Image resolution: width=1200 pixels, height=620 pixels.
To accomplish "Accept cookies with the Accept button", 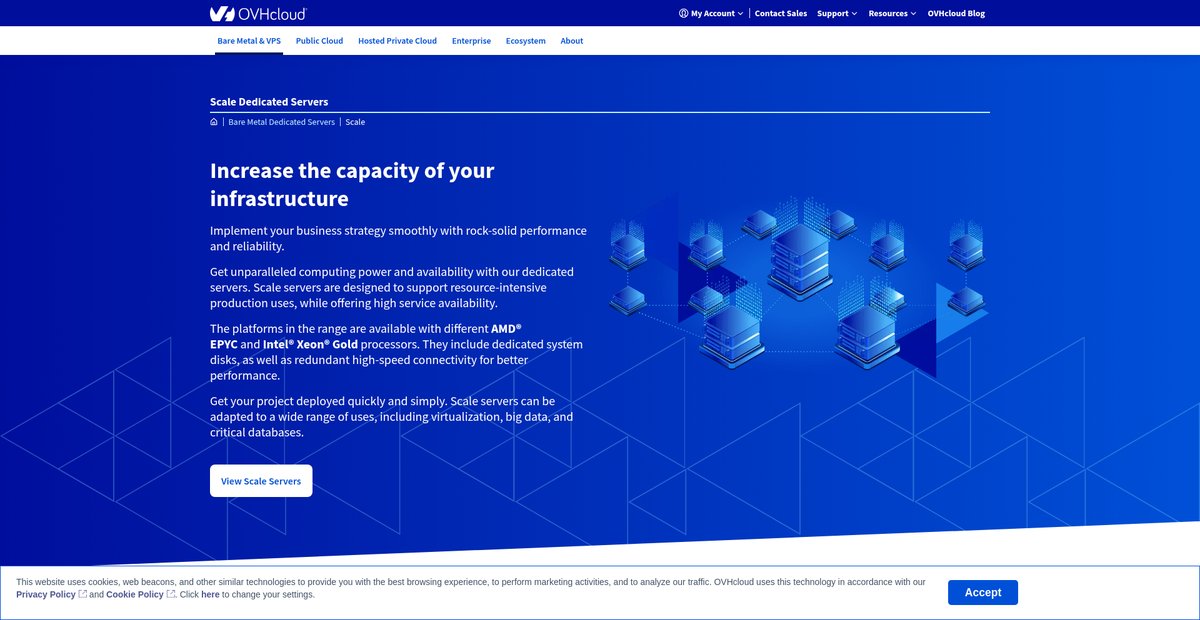I will 983,593.
